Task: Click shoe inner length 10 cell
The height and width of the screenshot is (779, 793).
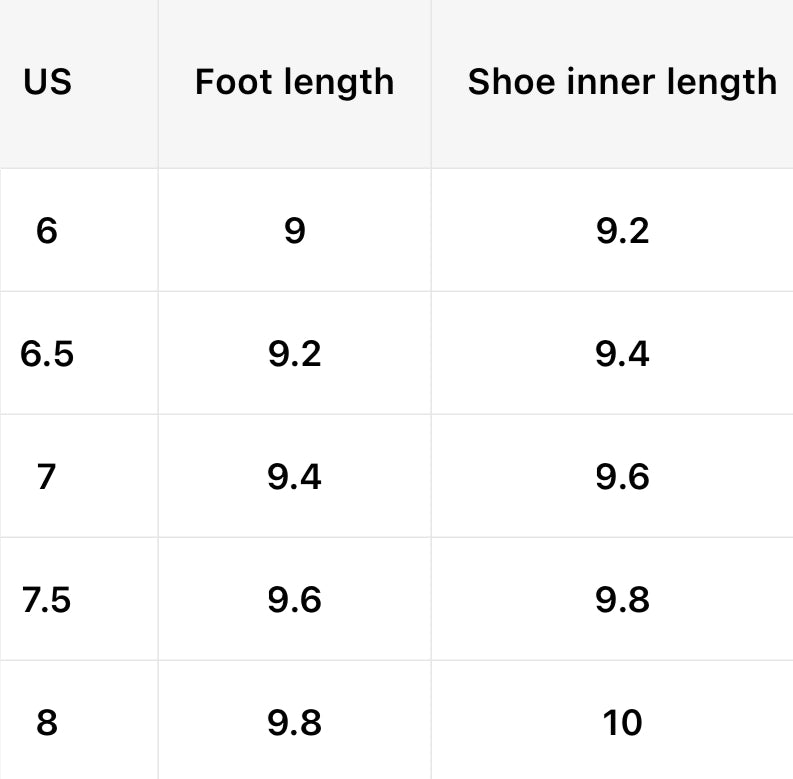Action: click(622, 722)
